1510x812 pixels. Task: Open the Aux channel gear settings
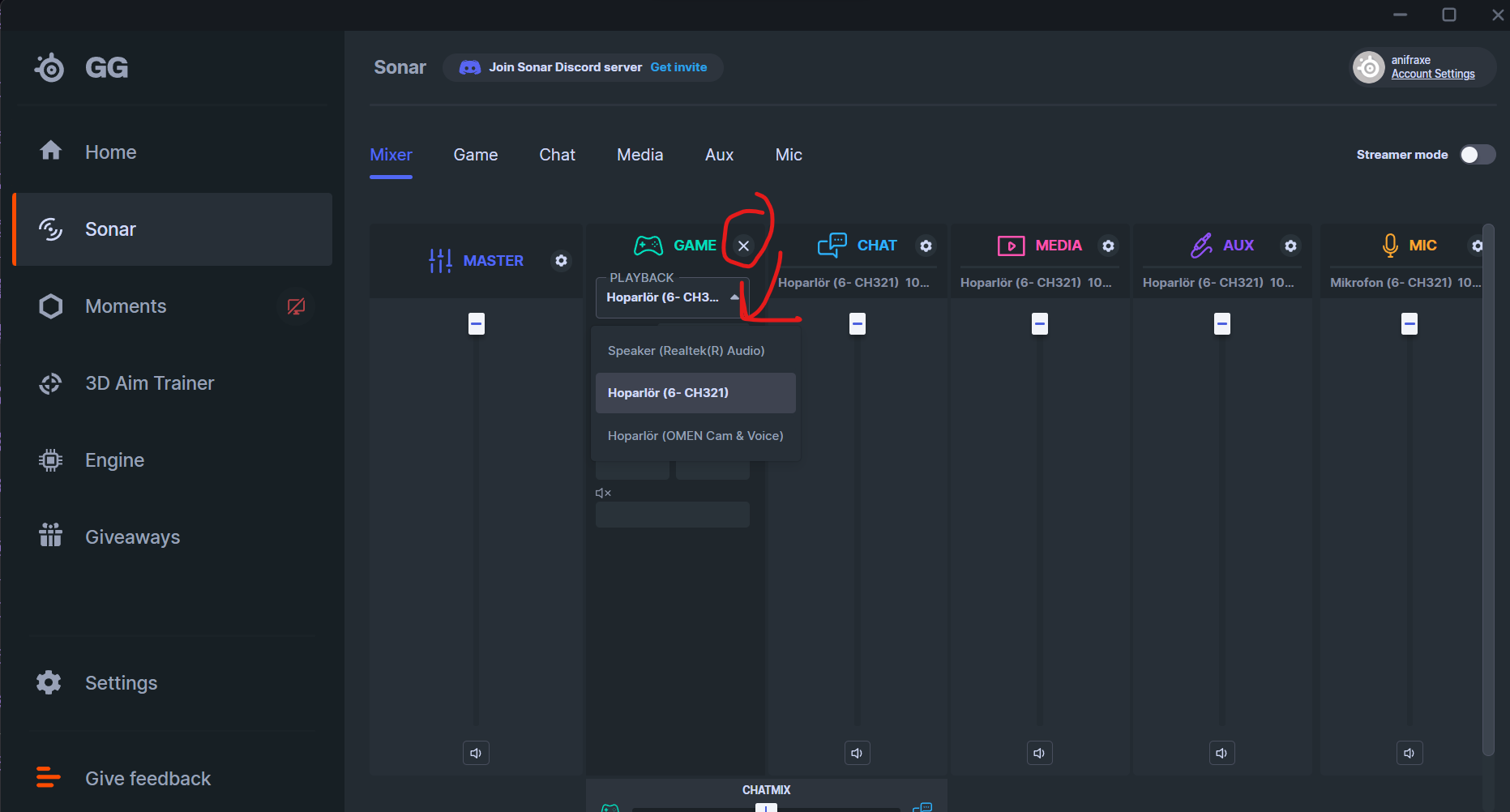click(x=1290, y=246)
